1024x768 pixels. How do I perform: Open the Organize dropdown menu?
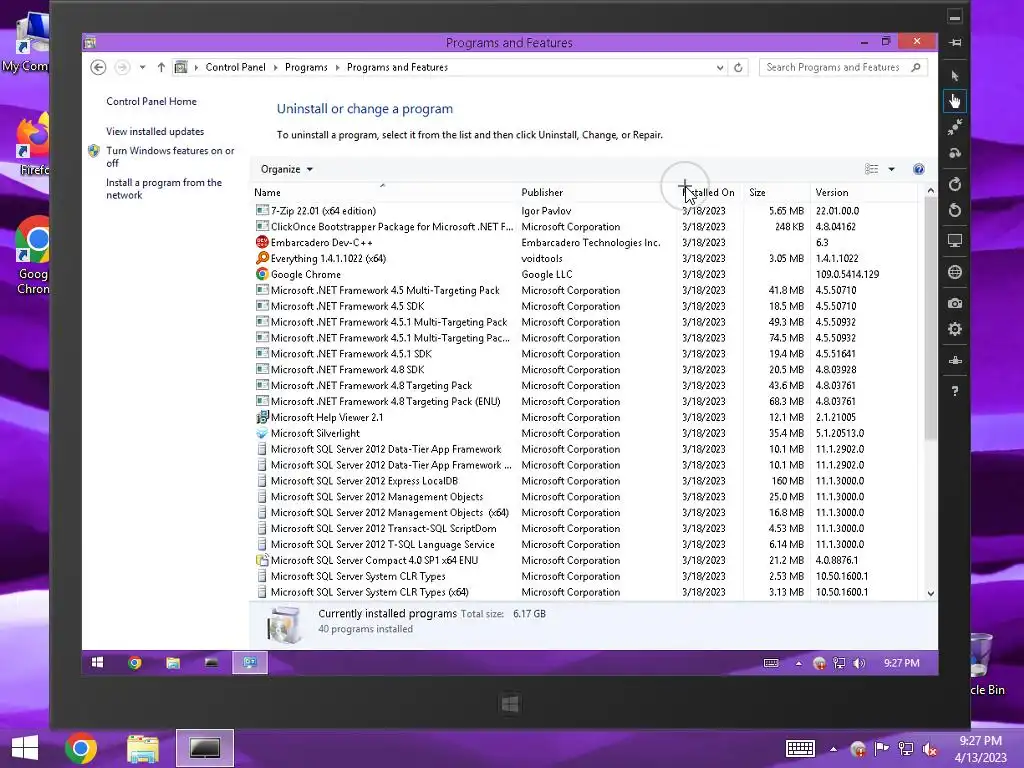point(287,169)
